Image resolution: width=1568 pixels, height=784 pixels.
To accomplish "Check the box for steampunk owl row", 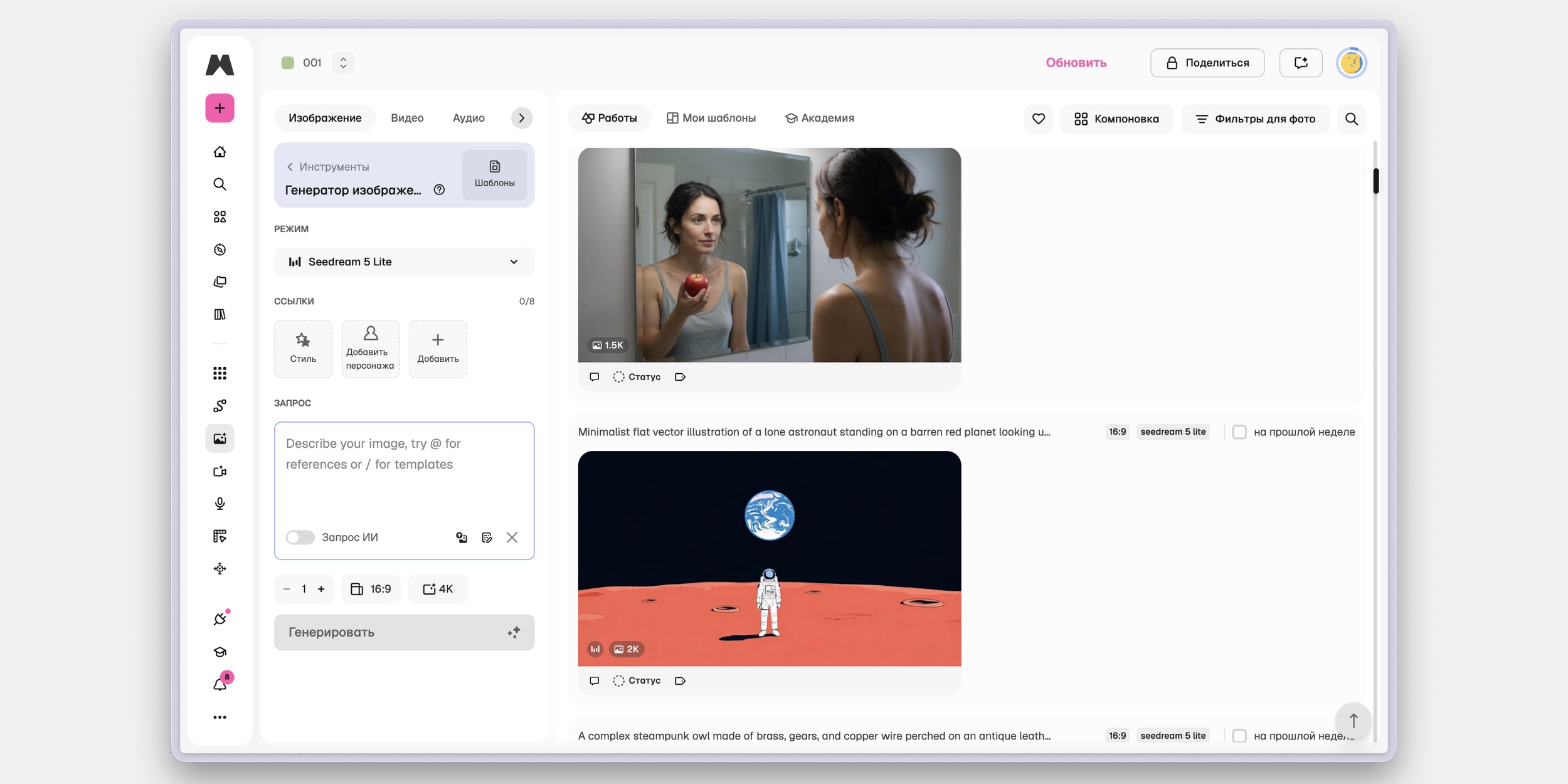I will [1239, 736].
